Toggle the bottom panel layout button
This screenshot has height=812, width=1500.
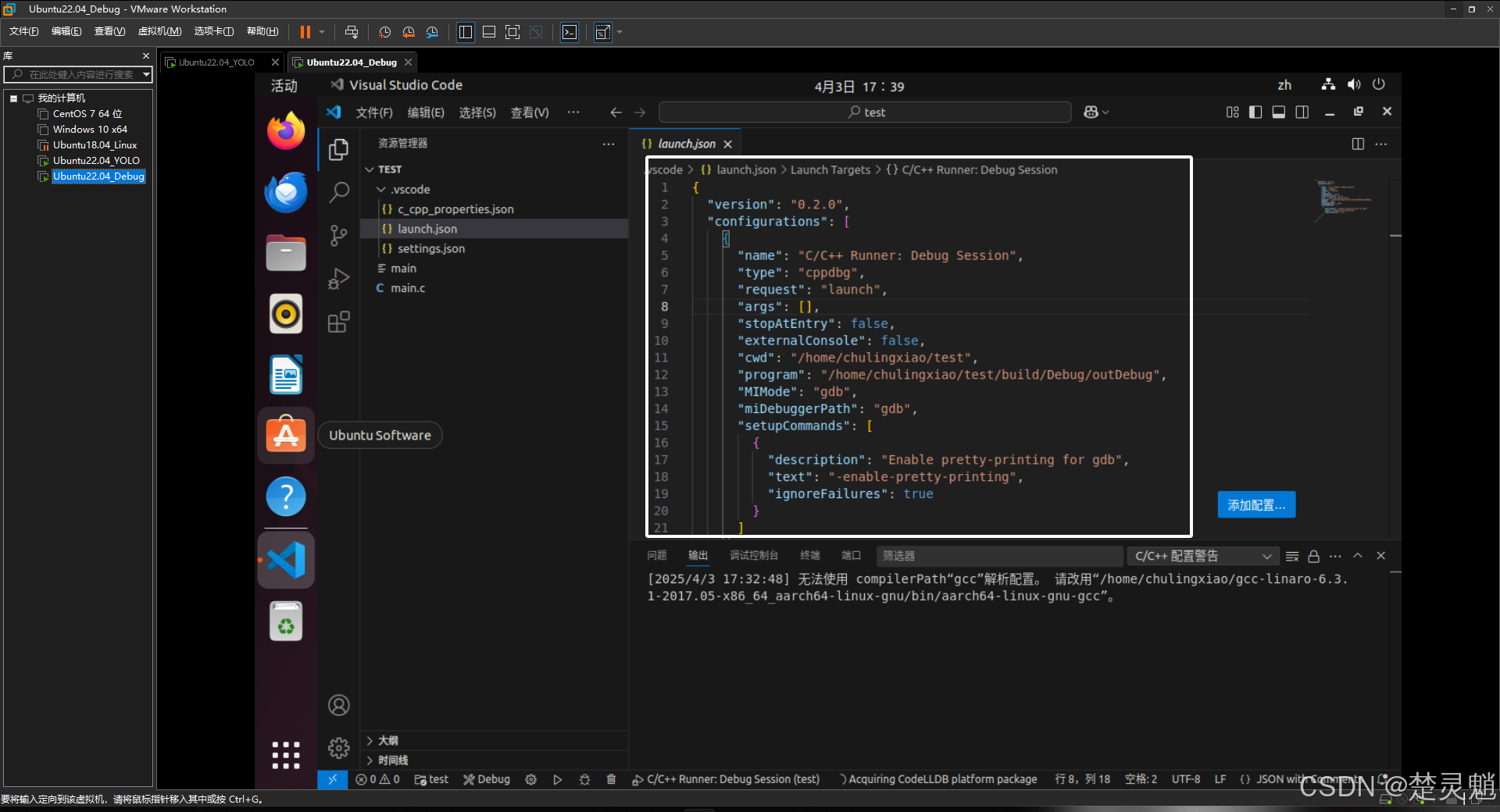click(1278, 112)
